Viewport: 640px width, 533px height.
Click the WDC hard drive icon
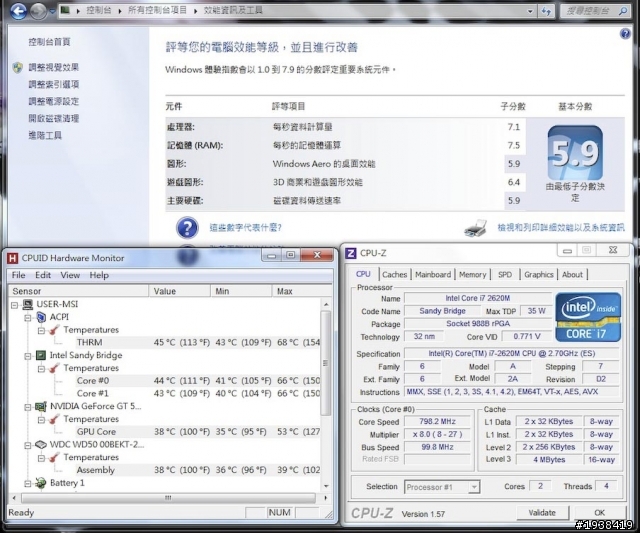coord(41,444)
